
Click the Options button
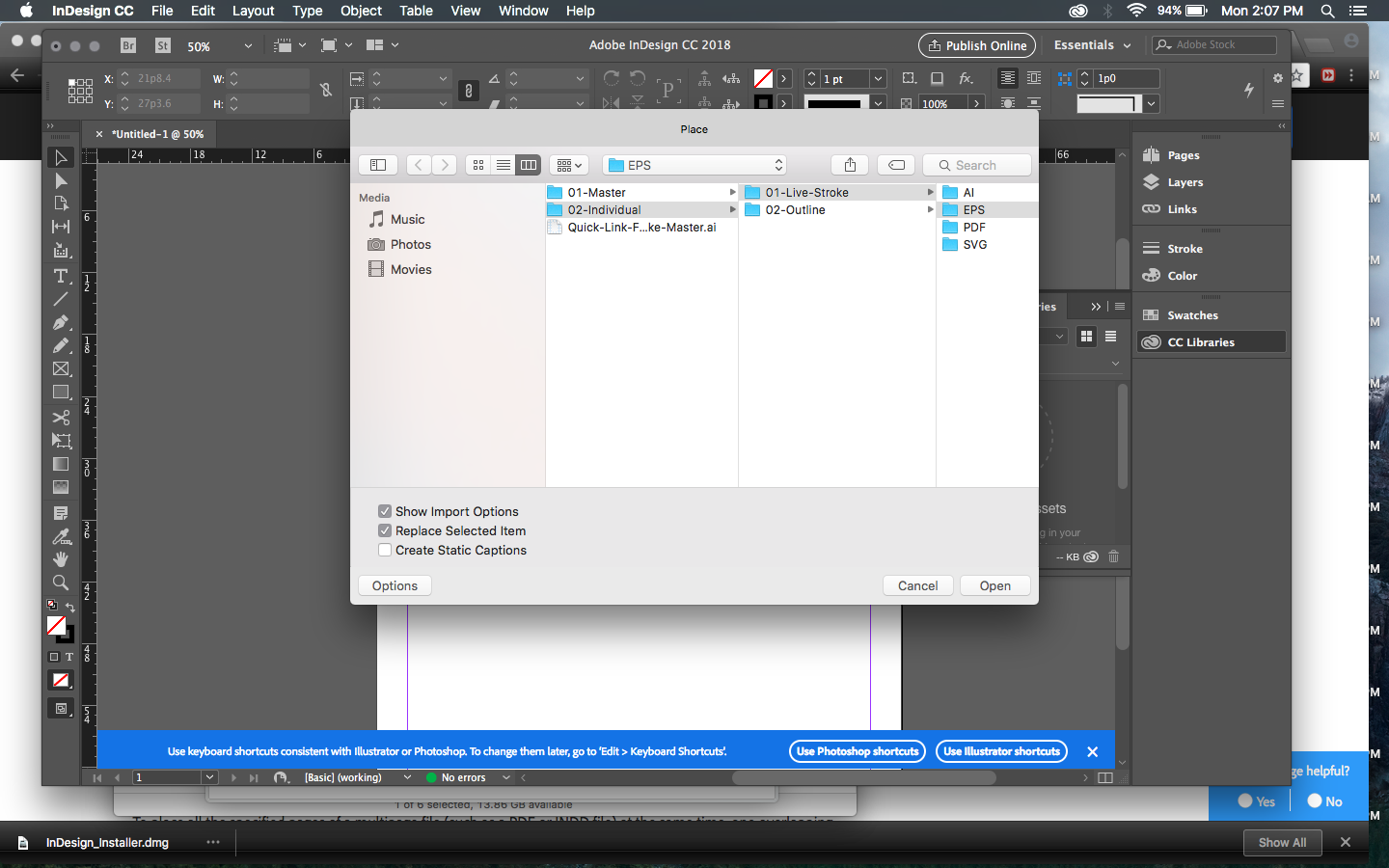click(395, 585)
